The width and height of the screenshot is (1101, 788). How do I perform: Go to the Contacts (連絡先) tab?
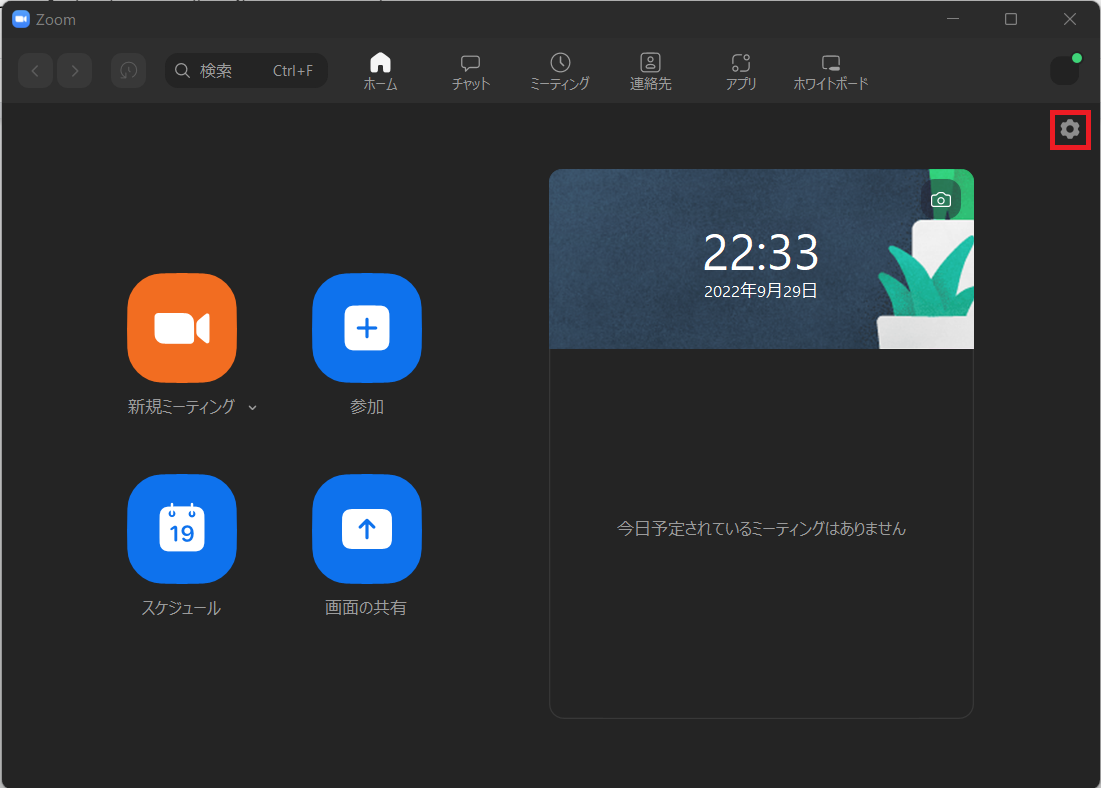pos(650,71)
